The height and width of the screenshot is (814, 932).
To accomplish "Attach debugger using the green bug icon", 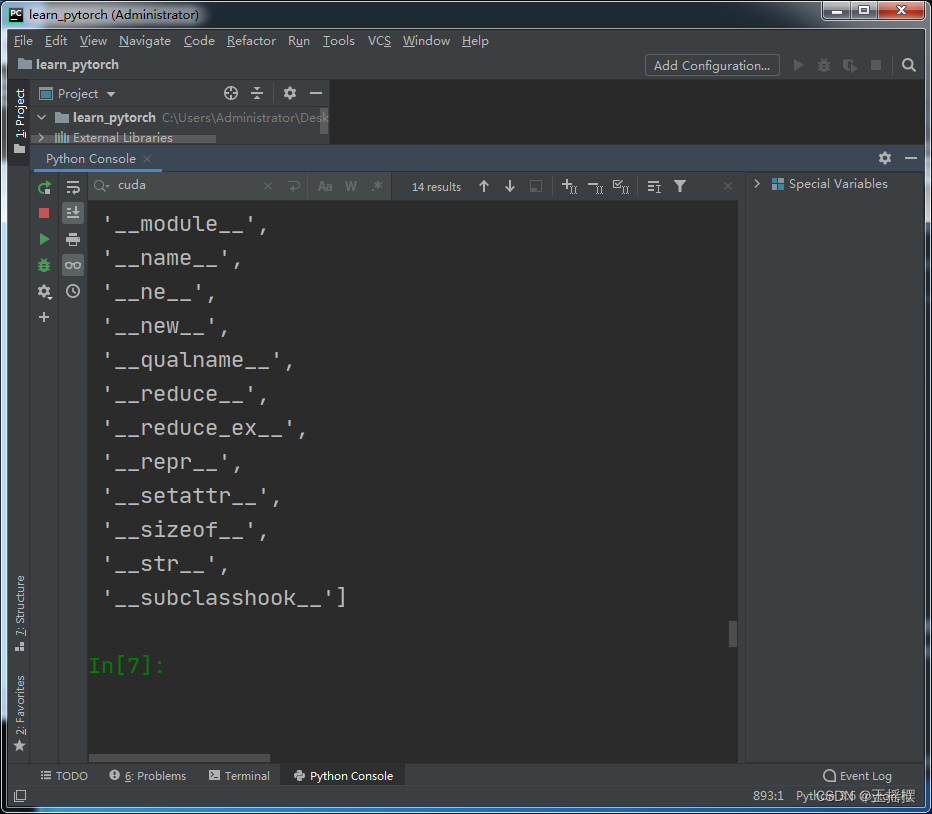I will click(44, 265).
